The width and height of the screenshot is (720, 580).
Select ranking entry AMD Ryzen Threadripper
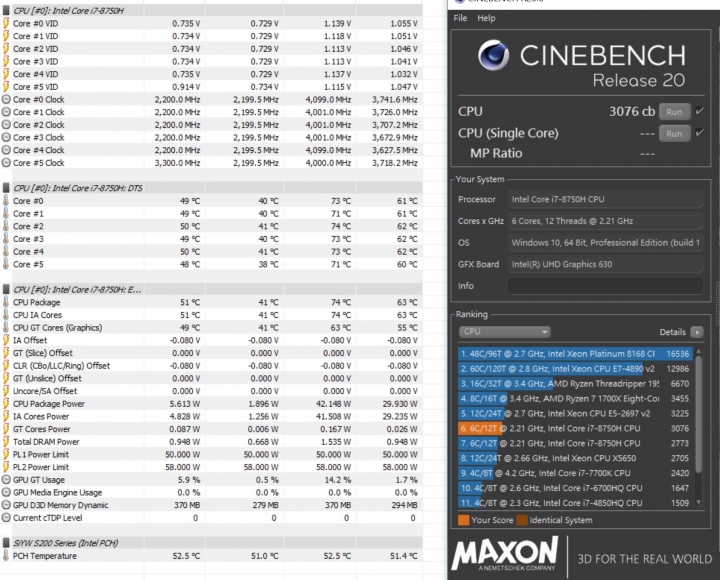[x=575, y=383]
